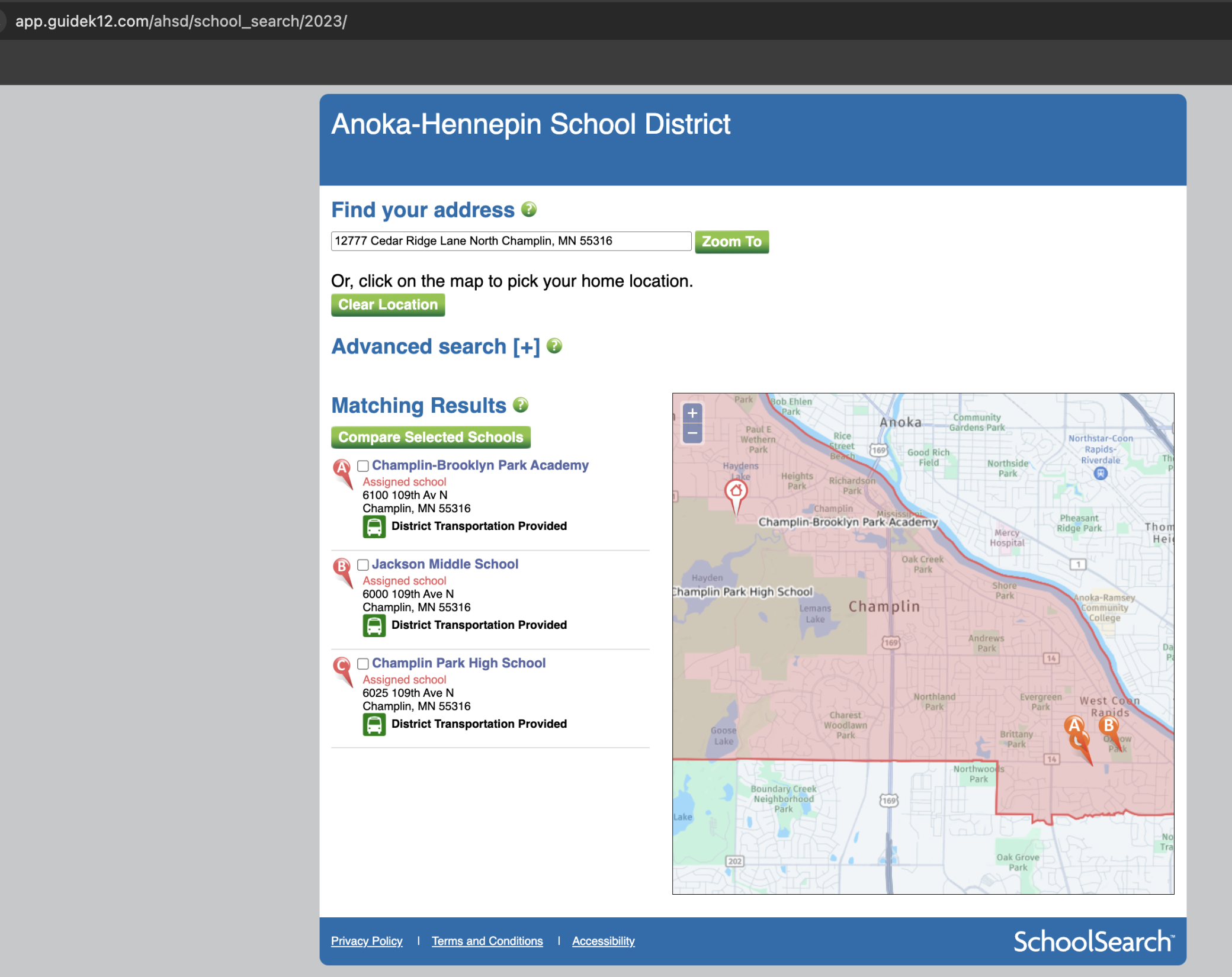
Task: Click the bus icon under Jackson Middle School
Action: click(x=374, y=625)
